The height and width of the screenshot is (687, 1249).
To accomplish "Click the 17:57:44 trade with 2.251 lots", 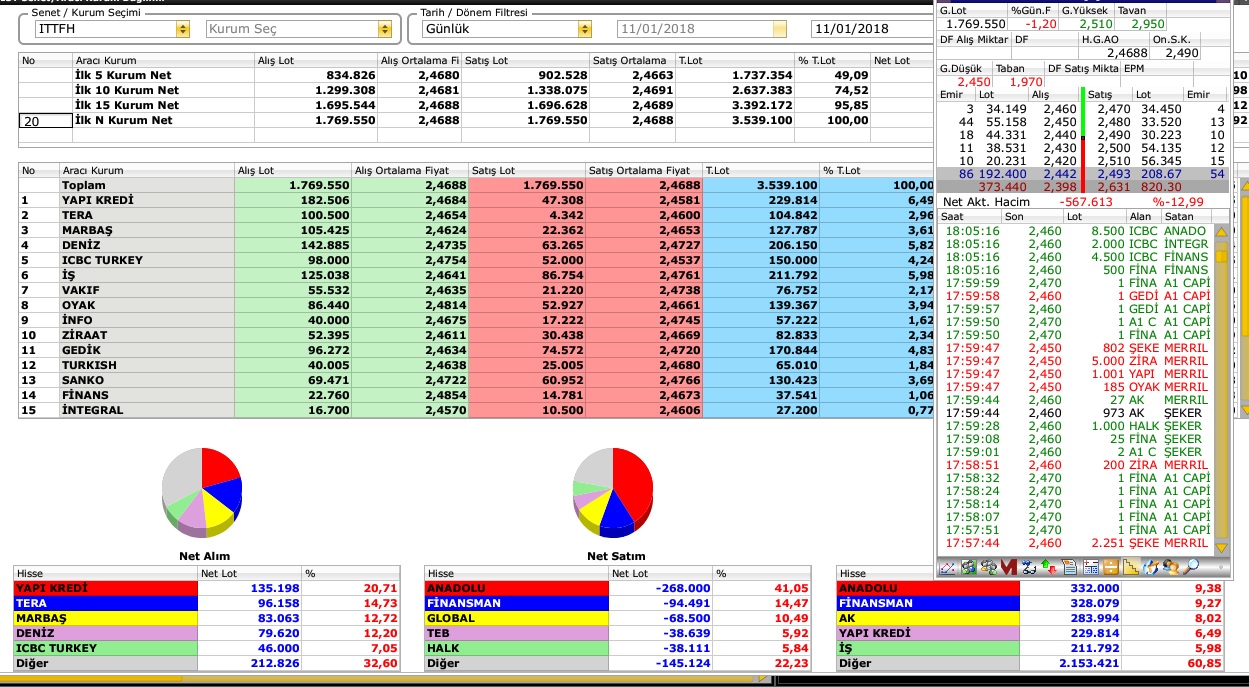I will tap(1075, 543).
